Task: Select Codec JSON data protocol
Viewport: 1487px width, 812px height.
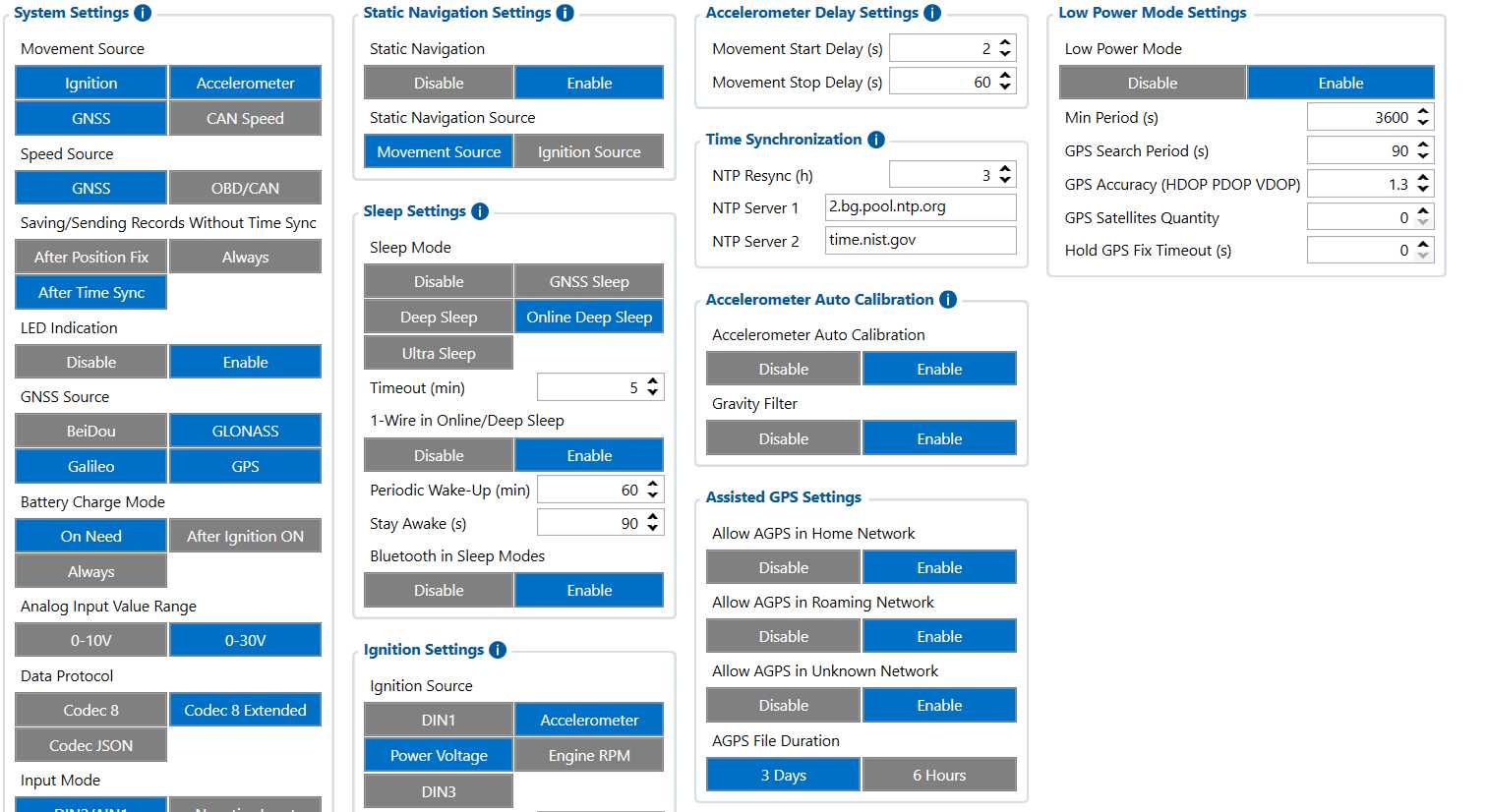Action: [90, 745]
